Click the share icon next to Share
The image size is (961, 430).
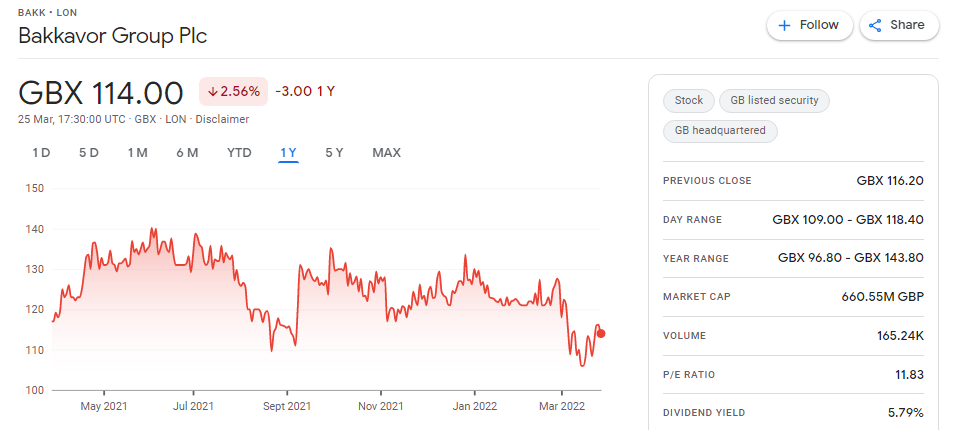click(875, 26)
